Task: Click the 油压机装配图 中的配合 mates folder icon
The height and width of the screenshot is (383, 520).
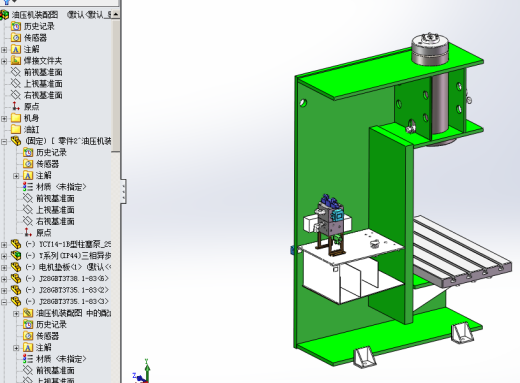Action: 28,313
